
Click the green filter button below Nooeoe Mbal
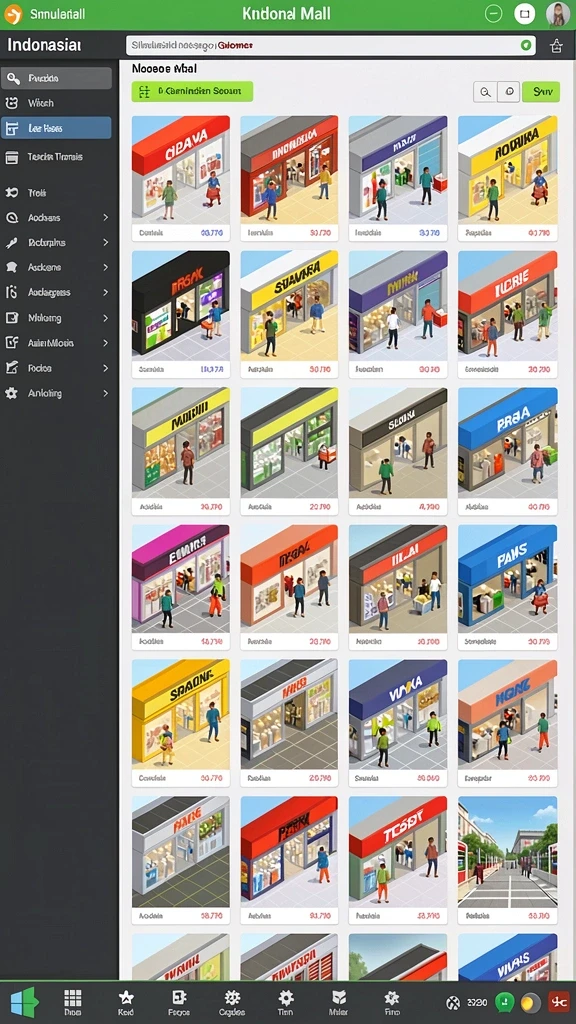tap(192, 91)
